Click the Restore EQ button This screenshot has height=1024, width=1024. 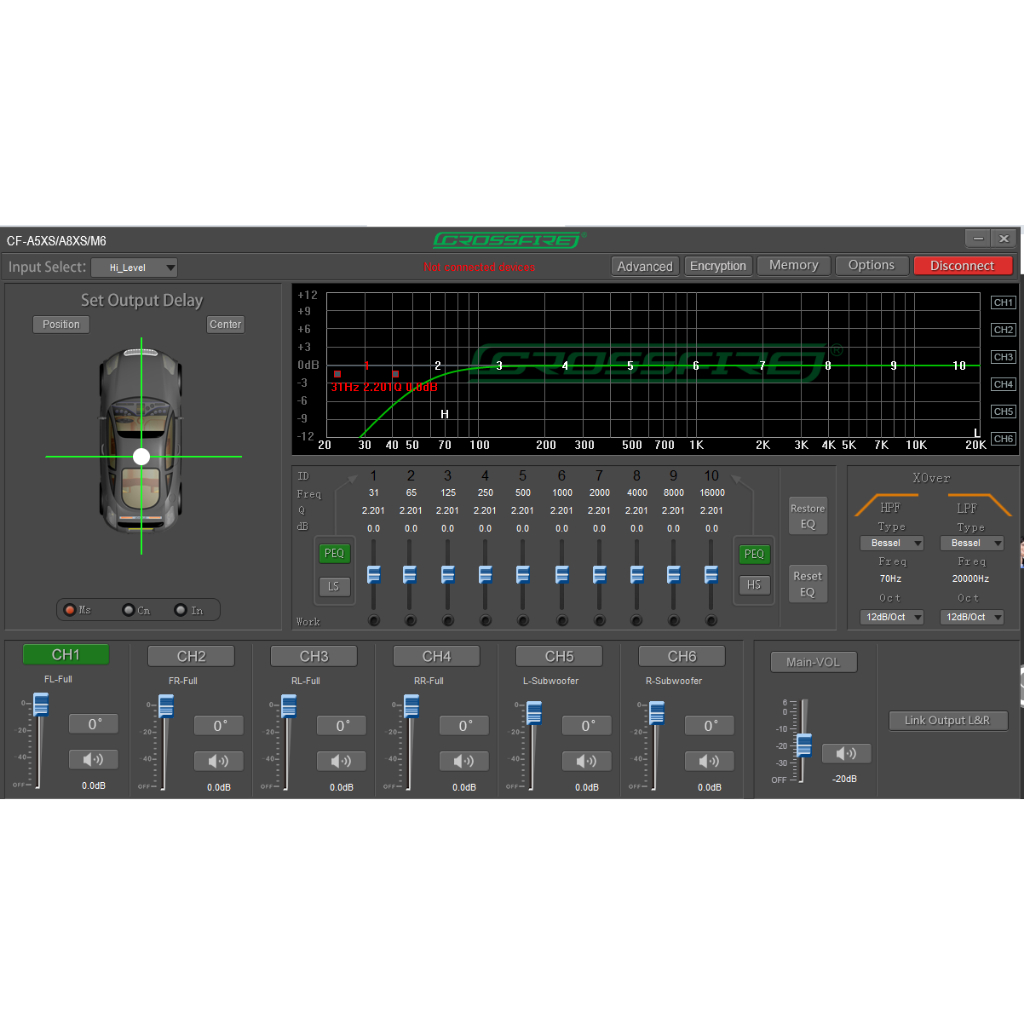tap(807, 515)
